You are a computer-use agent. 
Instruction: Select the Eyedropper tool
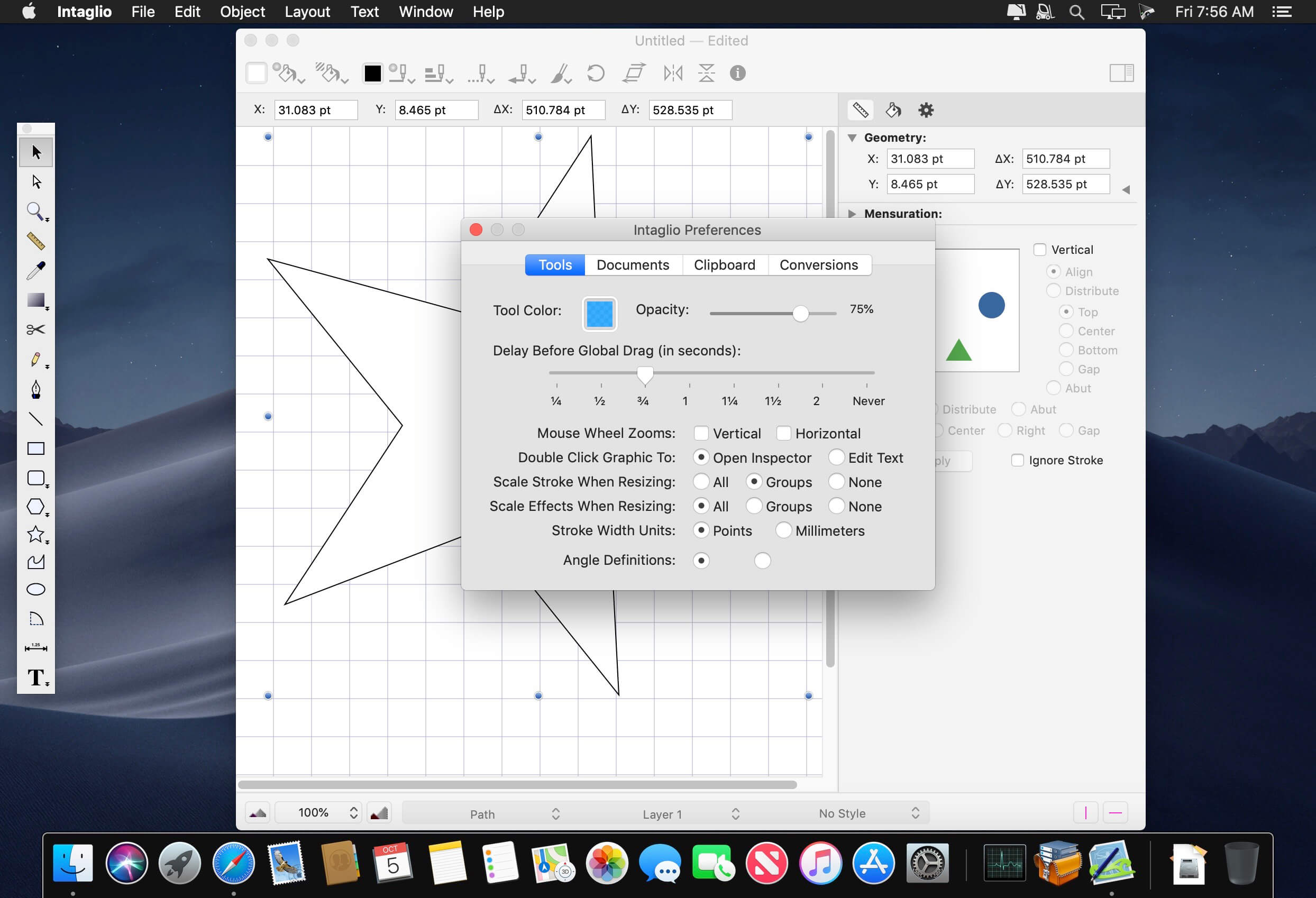click(x=36, y=271)
